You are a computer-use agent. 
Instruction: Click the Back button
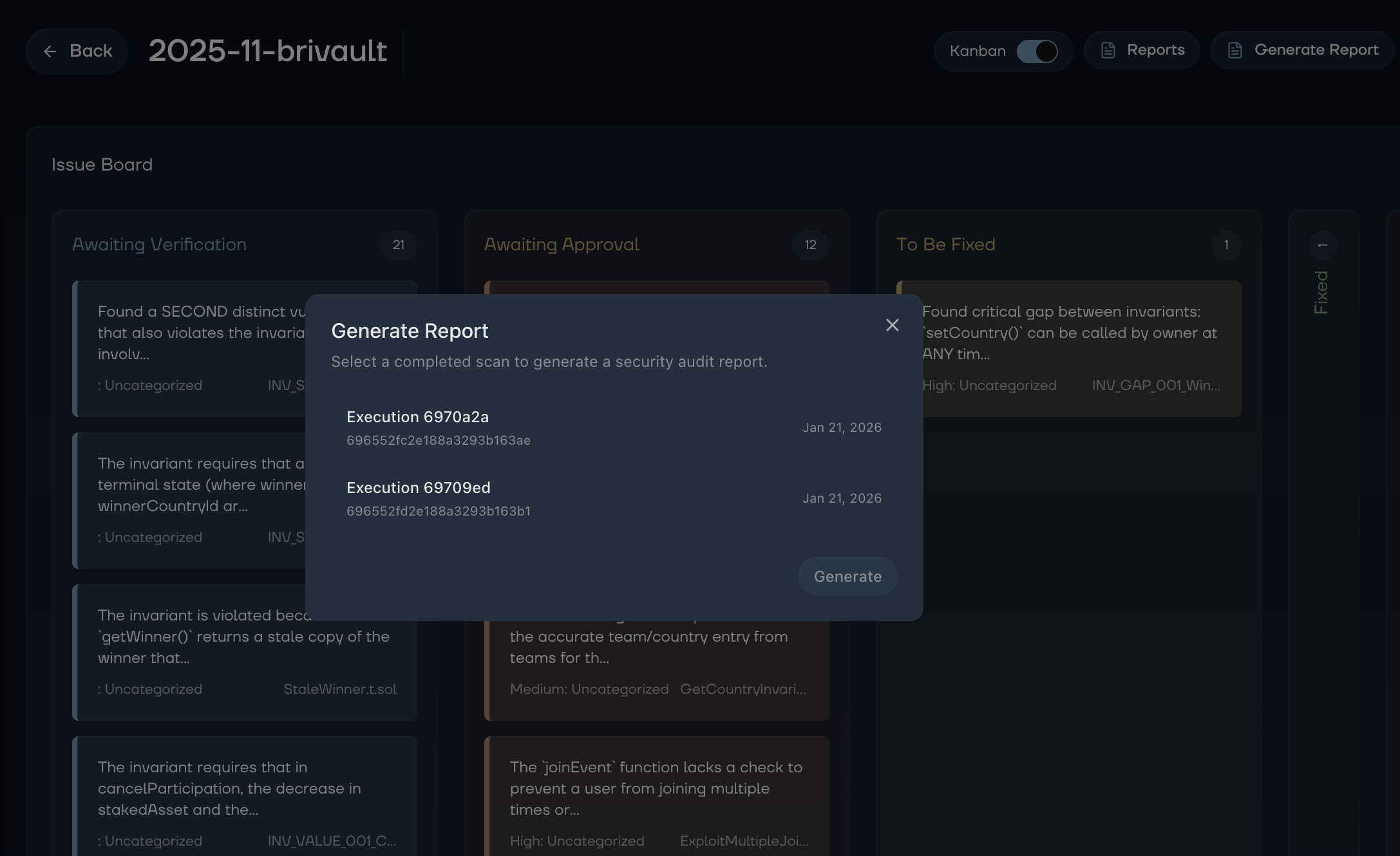77,51
